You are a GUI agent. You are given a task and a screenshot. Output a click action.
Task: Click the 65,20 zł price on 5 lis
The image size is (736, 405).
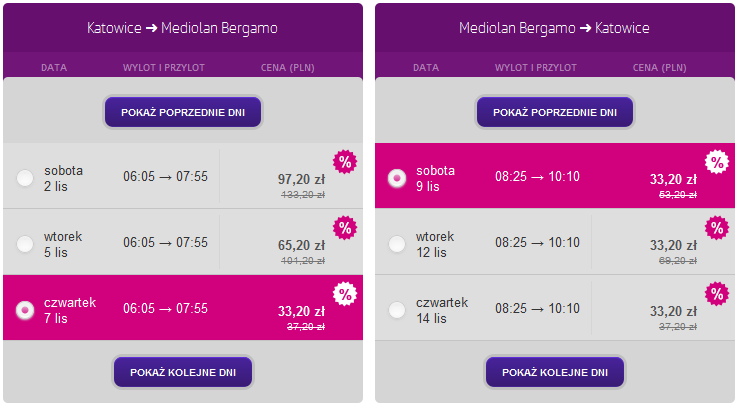click(301, 245)
